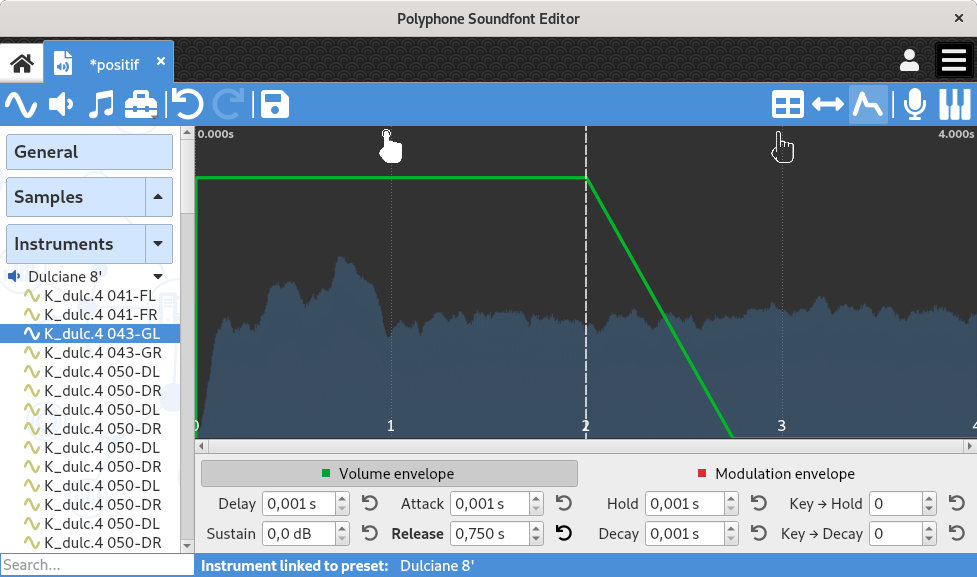
Task: Add a new sample via wave icon
Action: 21,104
